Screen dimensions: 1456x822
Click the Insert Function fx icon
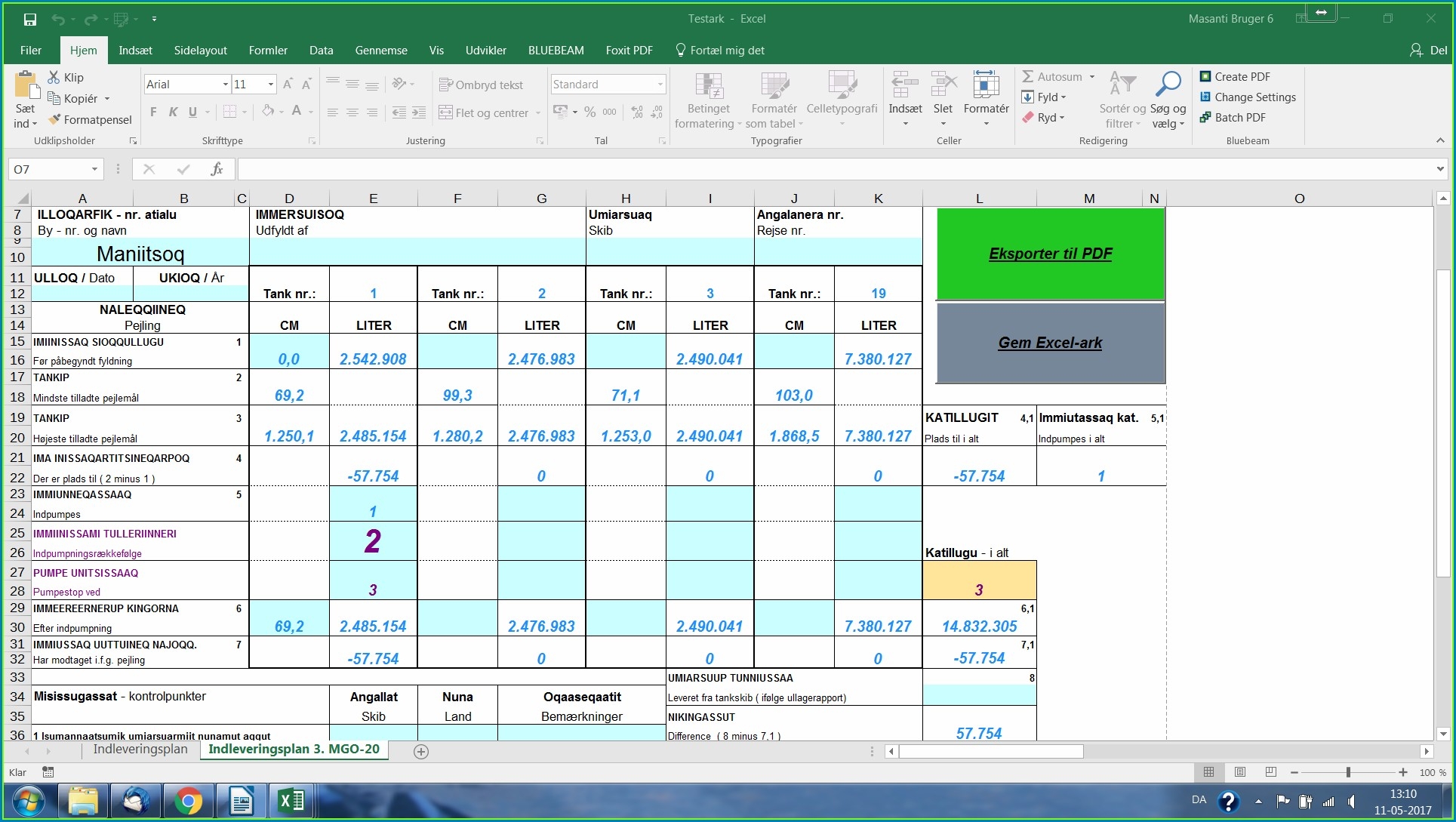[217, 169]
